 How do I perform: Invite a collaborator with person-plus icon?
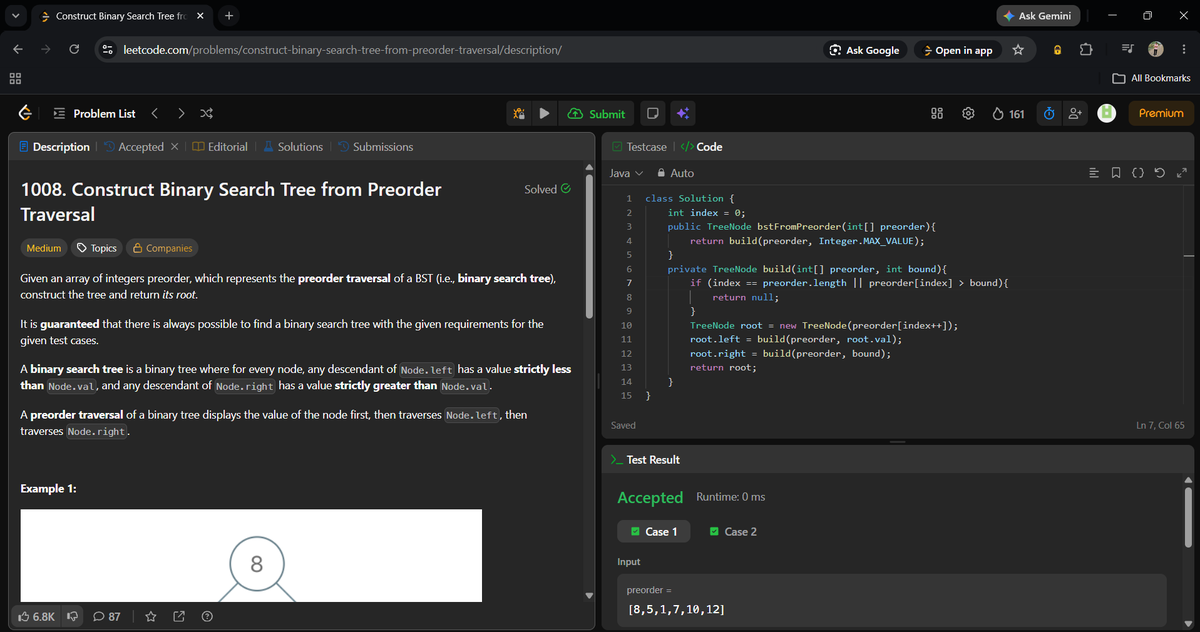1075,113
